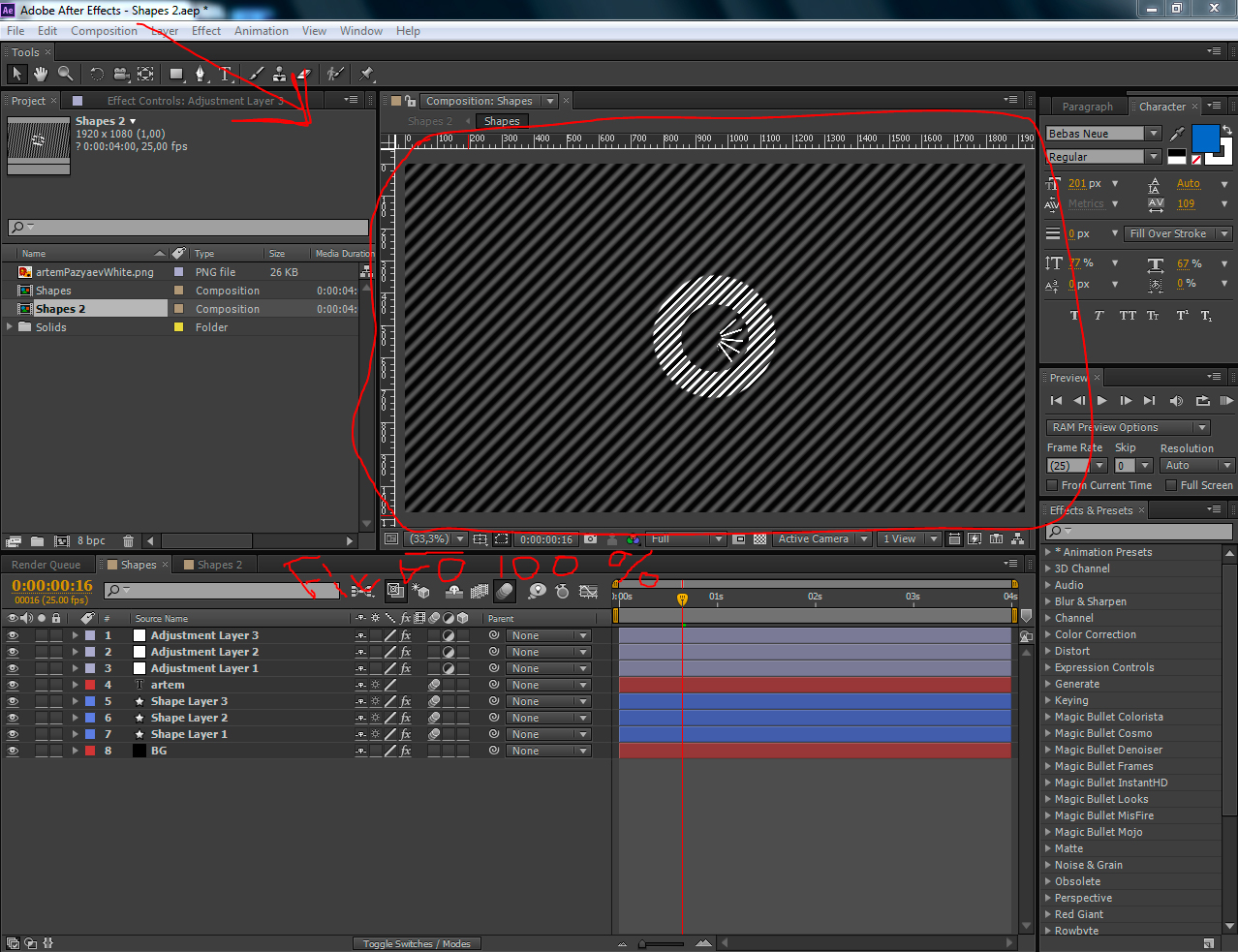
Task: Select the Brush tool
Action: (256, 74)
